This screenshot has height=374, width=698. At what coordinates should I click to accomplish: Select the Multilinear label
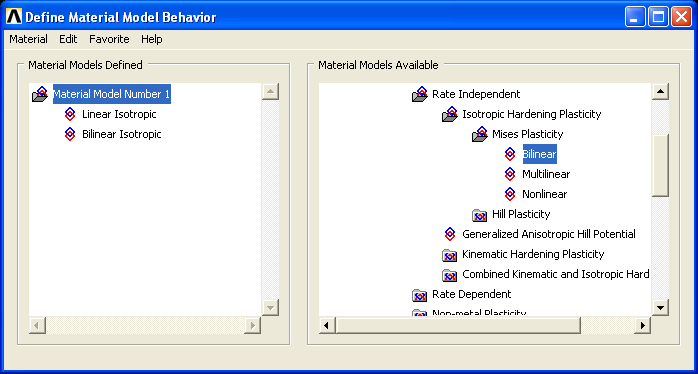pyautogui.click(x=546, y=174)
